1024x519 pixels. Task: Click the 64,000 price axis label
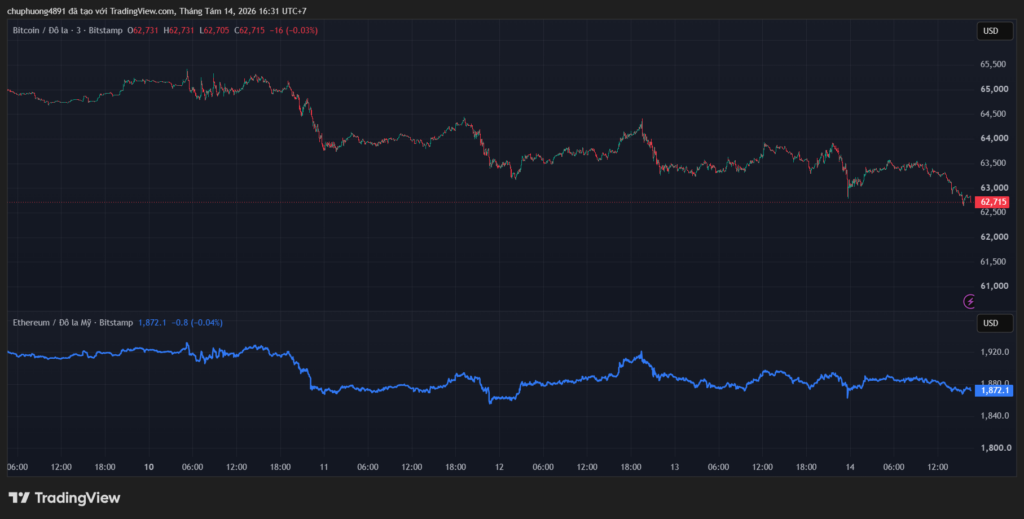click(x=993, y=138)
